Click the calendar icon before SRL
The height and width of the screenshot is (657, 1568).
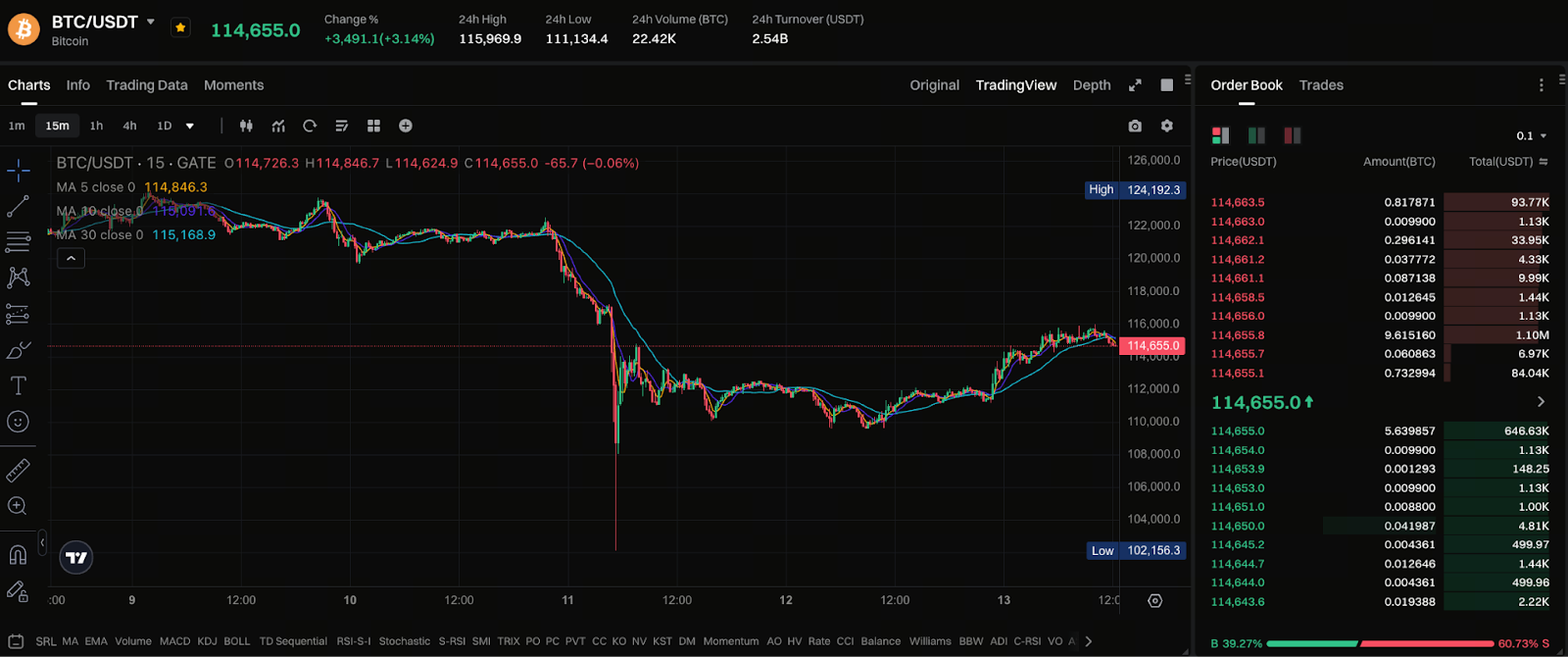point(17,641)
